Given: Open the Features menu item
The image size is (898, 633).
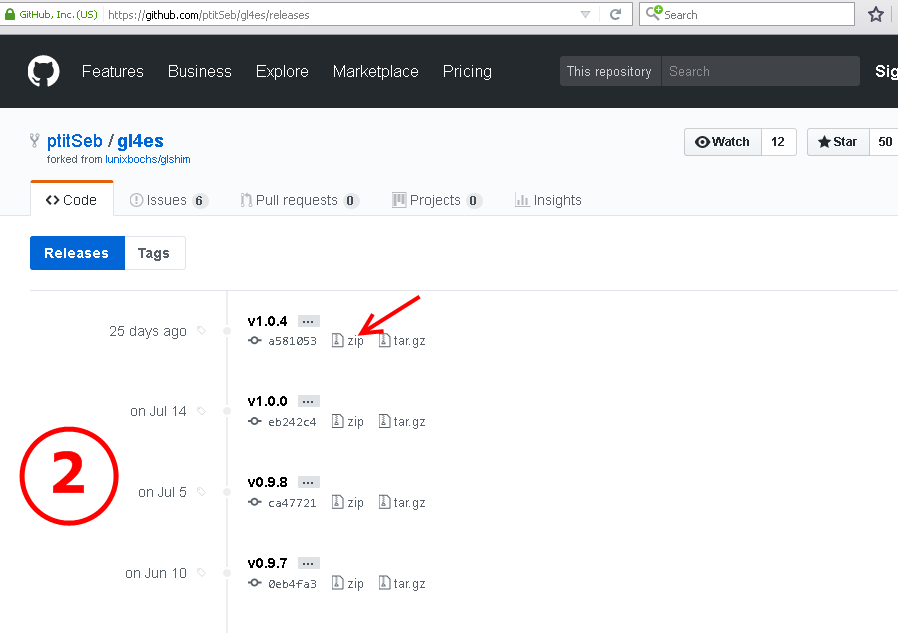Looking at the screenshot, I should (113, 71).
